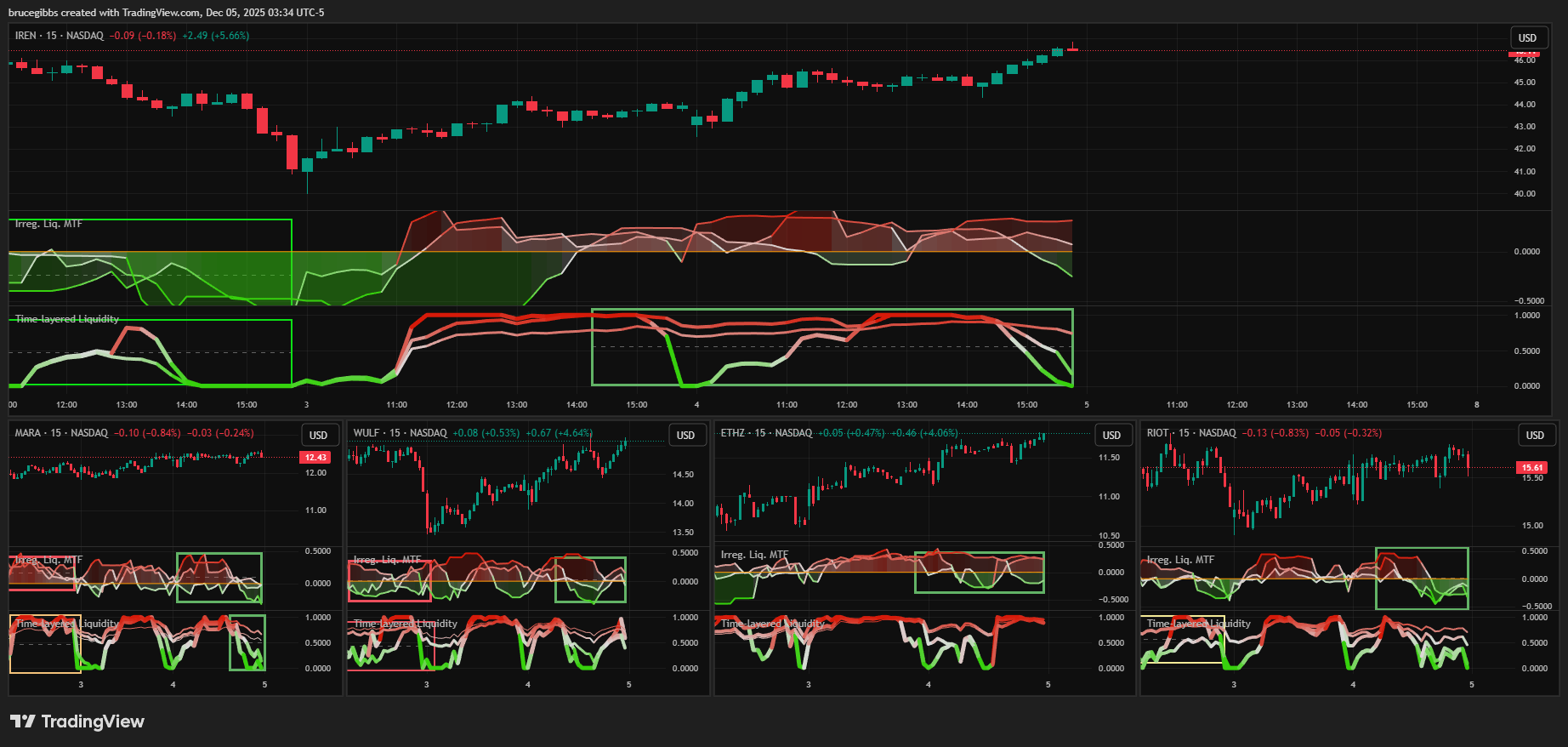Screen dimensions: 1568x747
Task: Click the TradingView wordmark text at bottom
Action: tap(93, 721)
